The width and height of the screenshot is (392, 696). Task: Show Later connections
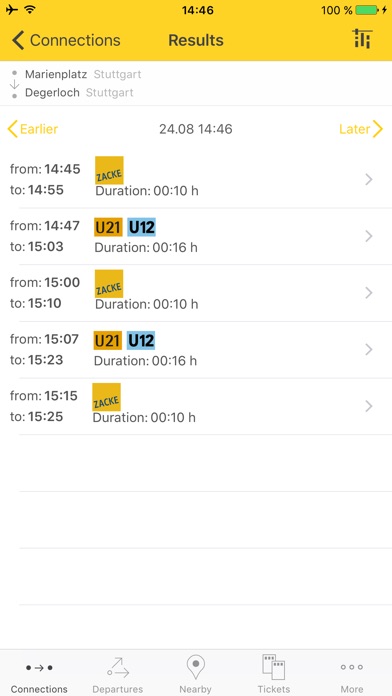[361, 129]
